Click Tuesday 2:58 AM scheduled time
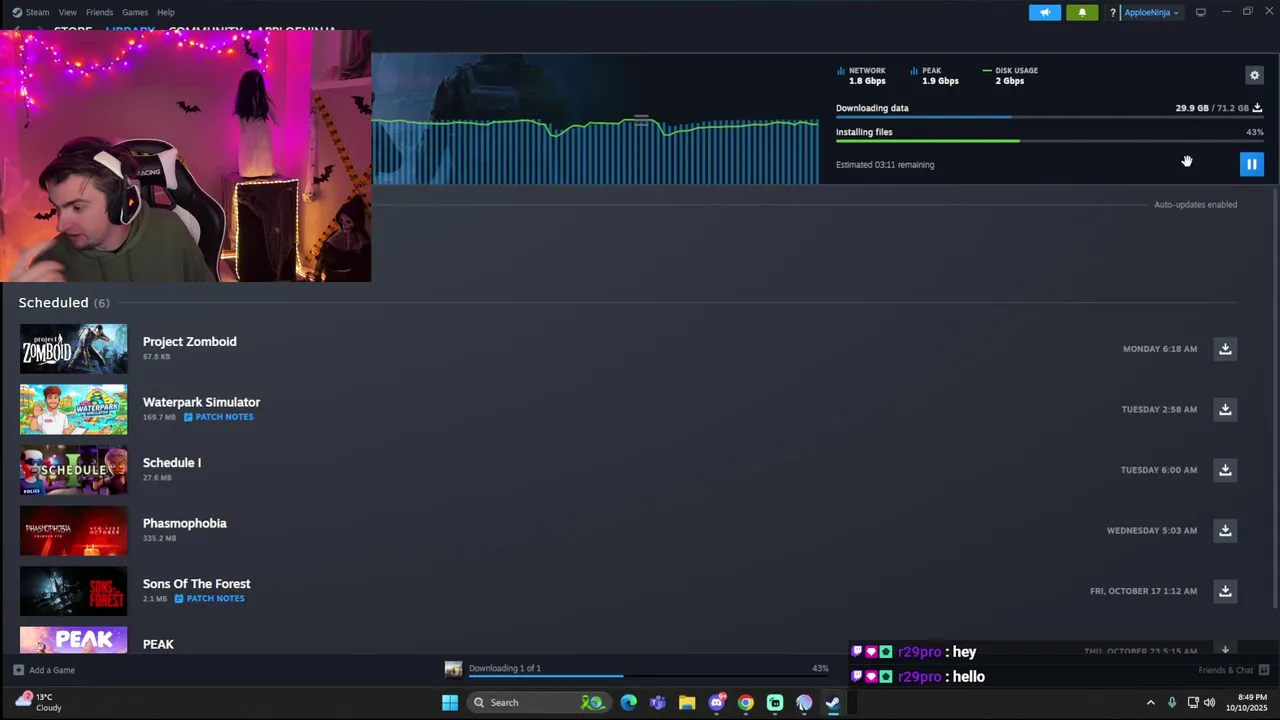Screen dimensions: 1280x720 (1158, 409)
